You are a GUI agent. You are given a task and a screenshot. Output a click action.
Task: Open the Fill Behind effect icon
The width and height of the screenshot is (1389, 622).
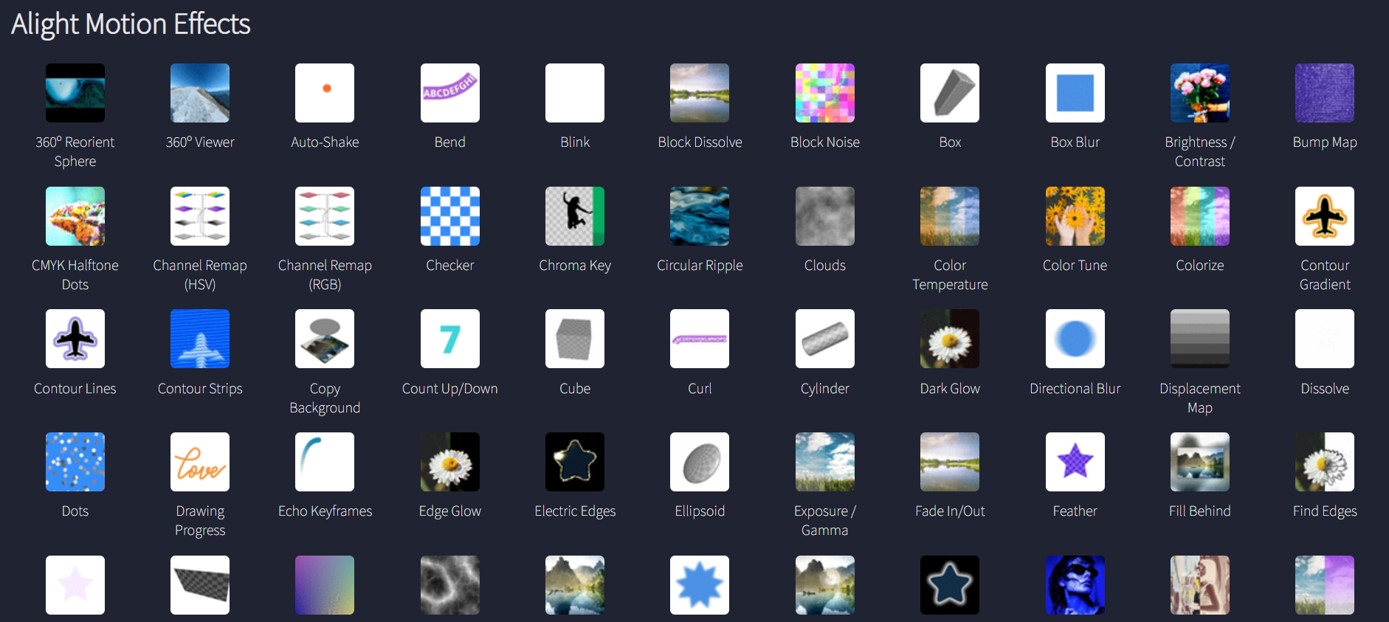[x=1200, y=462]
